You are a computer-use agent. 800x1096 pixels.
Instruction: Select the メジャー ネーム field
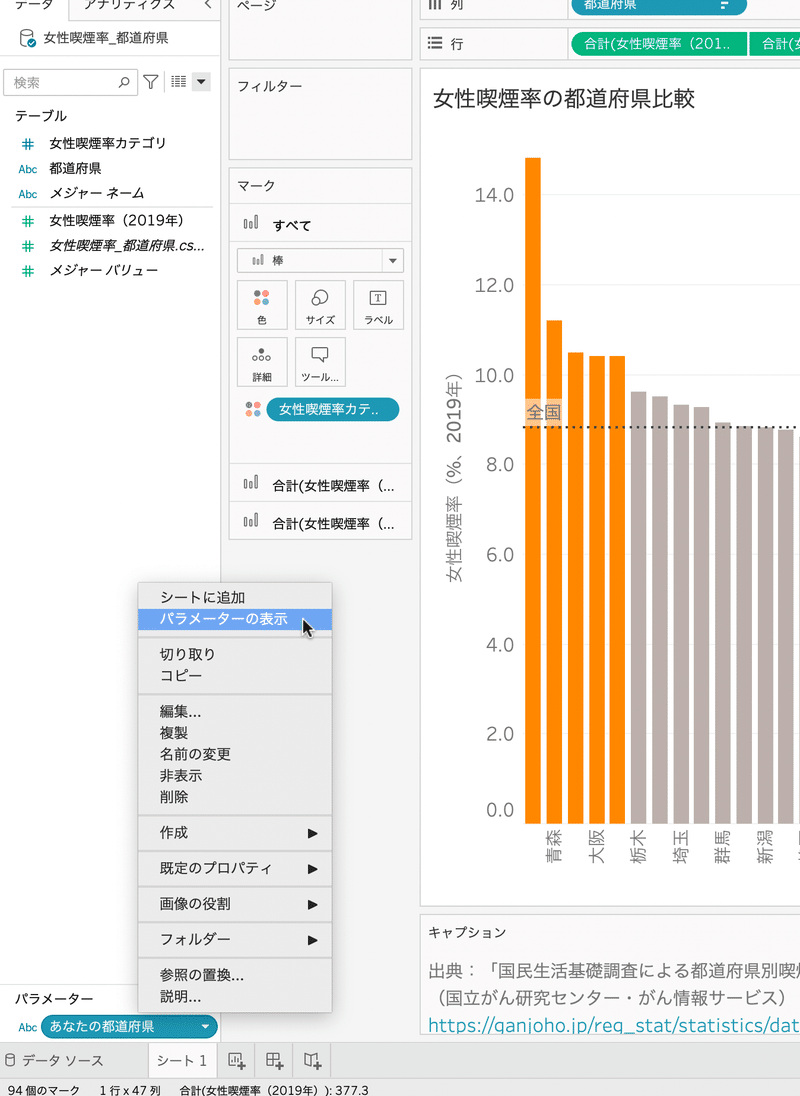tap(96, 194)
